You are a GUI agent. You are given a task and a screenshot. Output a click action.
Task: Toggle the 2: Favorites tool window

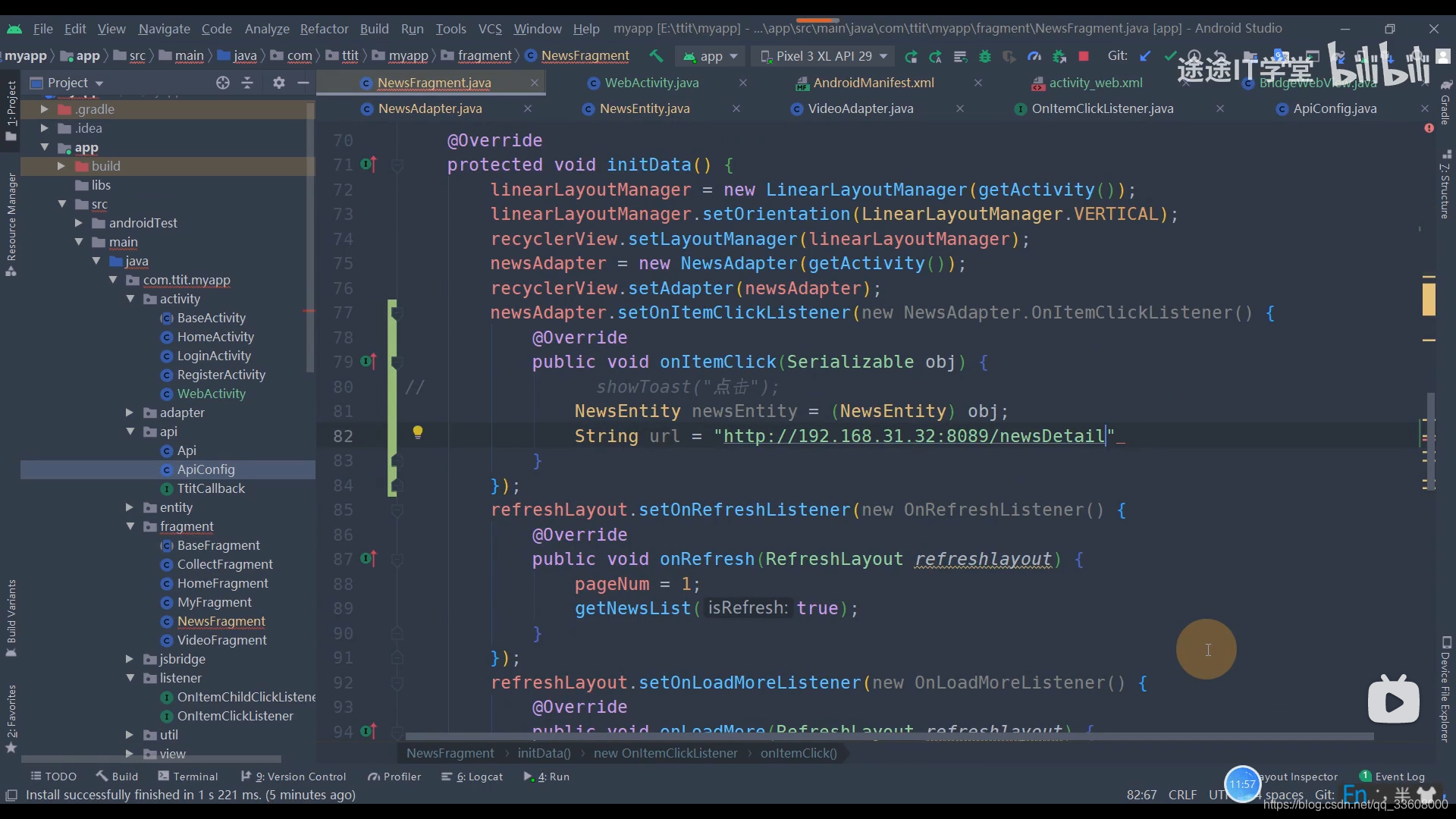coord(11,718)
